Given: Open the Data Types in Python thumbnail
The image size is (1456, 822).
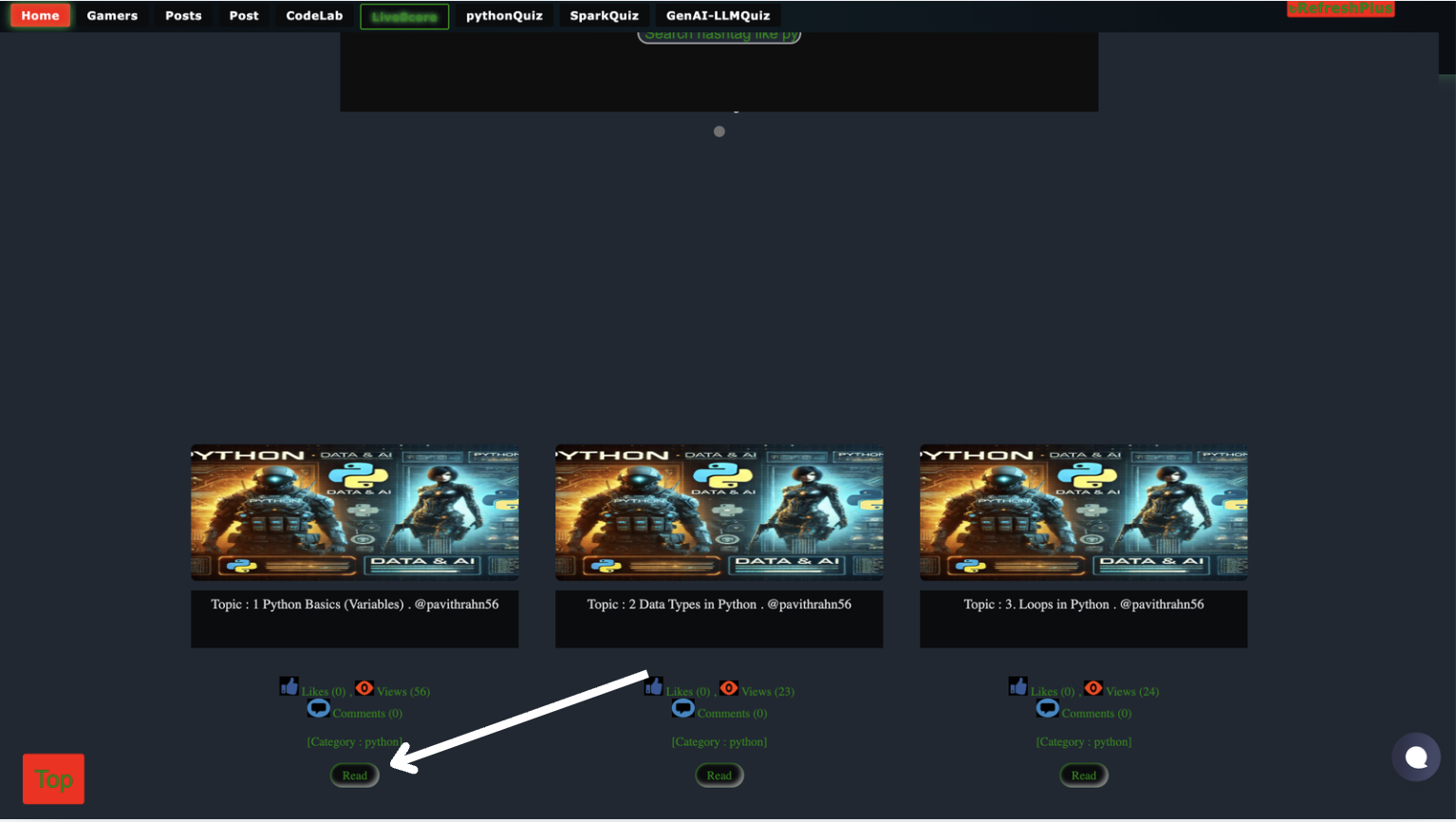Looking at the screenshot, I should (719, 513).
